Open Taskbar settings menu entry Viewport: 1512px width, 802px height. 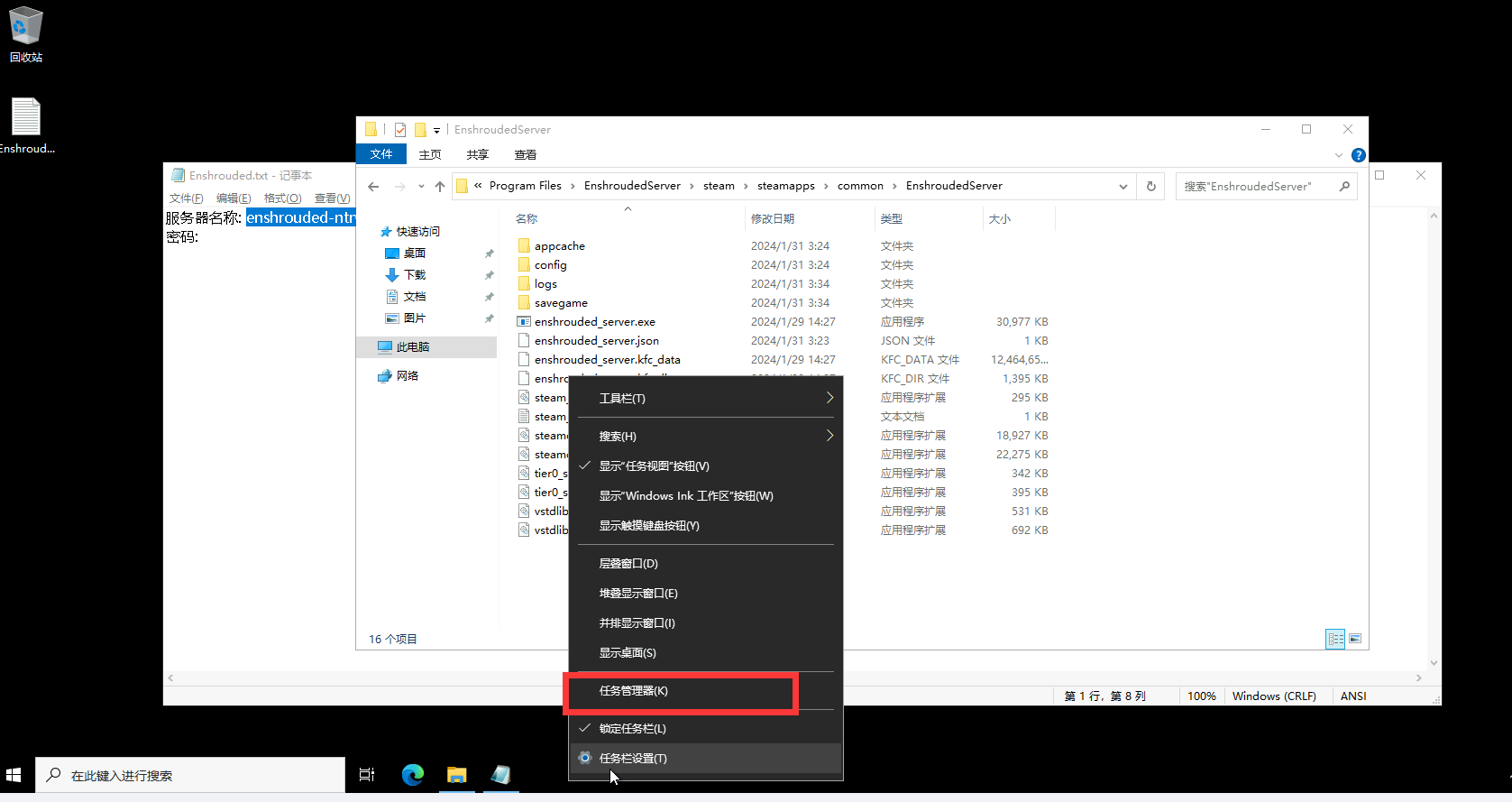click(x=706, y=759)
